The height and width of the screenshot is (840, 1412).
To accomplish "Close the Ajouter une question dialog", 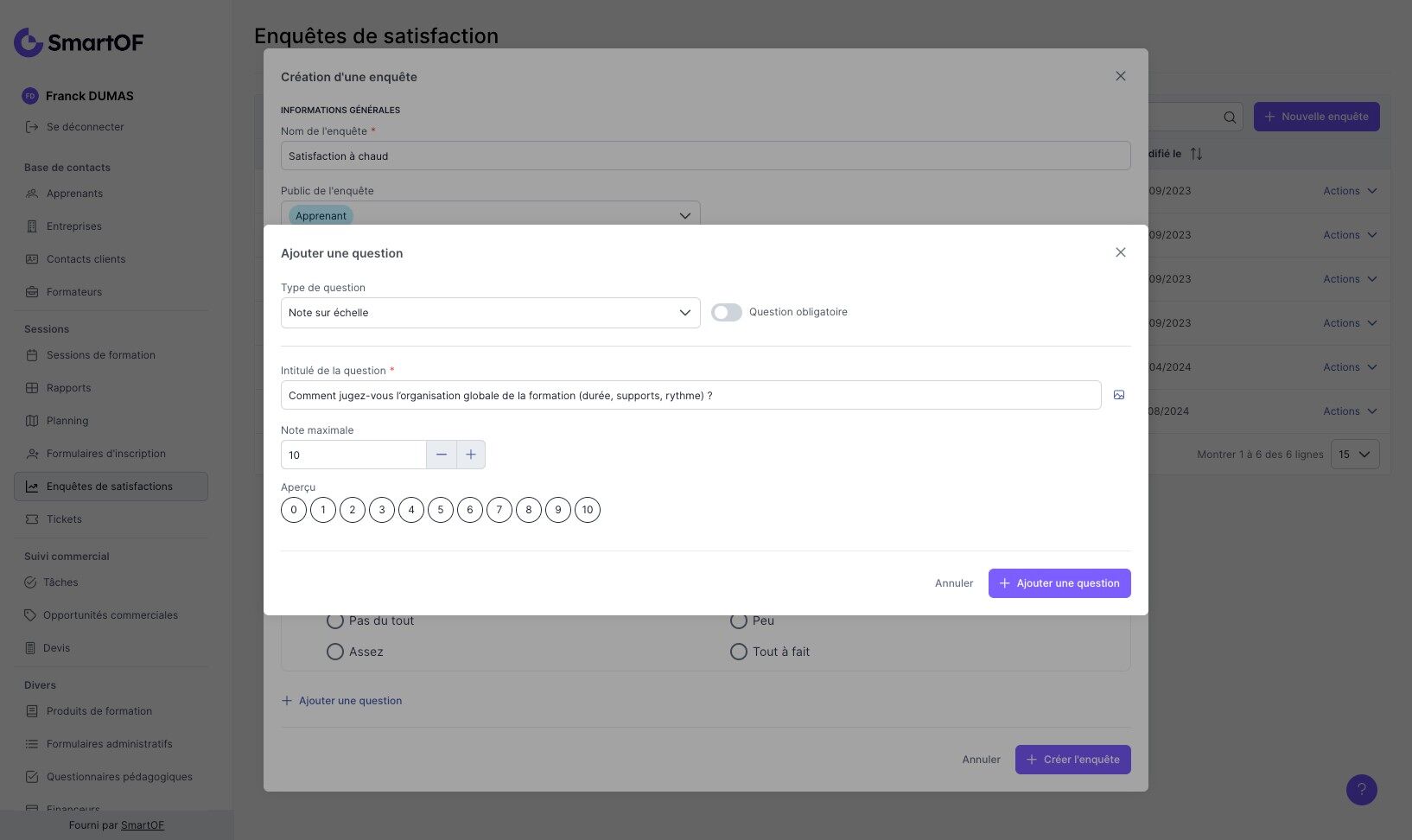I will click(x=1121, y=252).
